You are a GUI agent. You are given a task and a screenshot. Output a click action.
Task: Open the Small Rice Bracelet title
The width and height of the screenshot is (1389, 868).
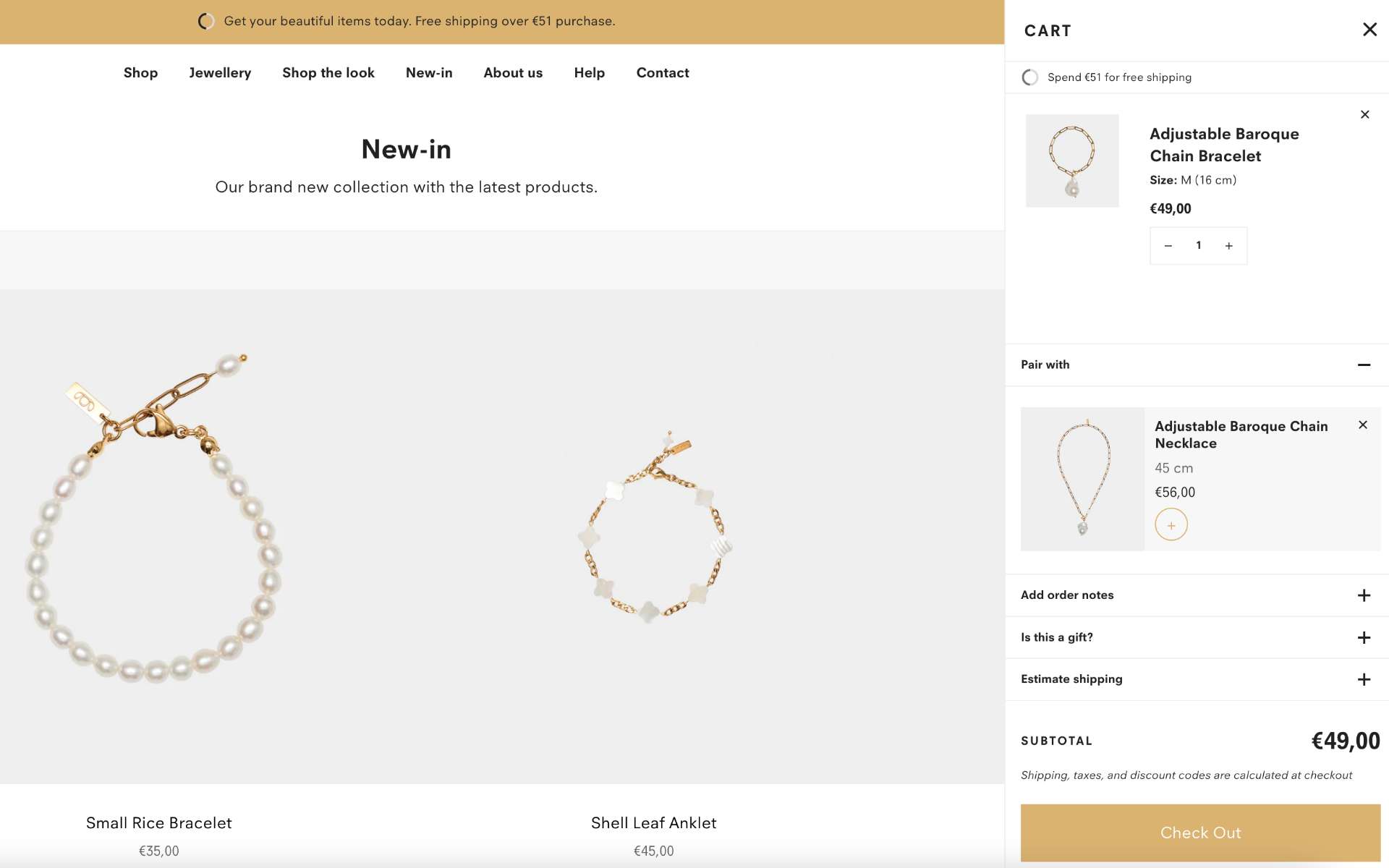tap(158, 823)
